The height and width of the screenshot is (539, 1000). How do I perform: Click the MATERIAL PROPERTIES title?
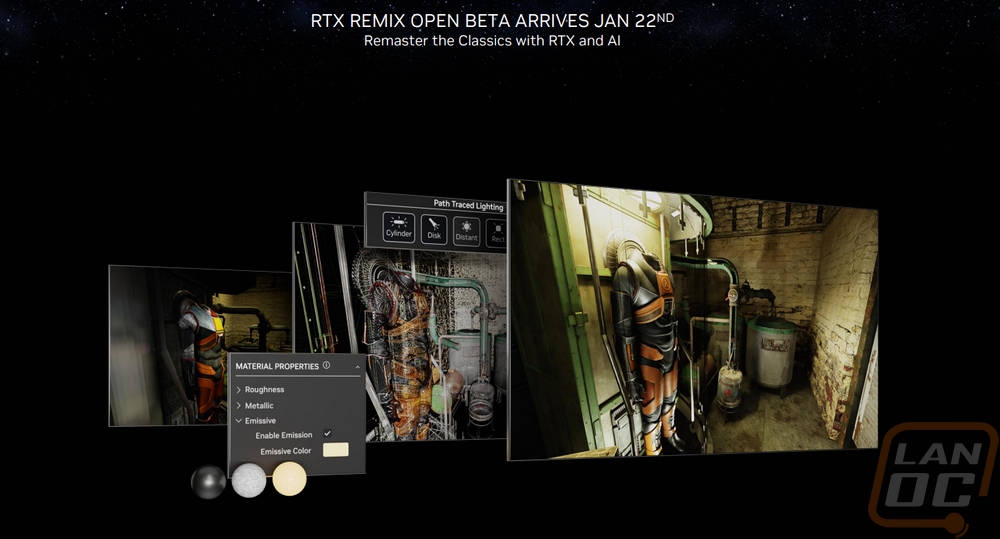click(x=277, y=366)
